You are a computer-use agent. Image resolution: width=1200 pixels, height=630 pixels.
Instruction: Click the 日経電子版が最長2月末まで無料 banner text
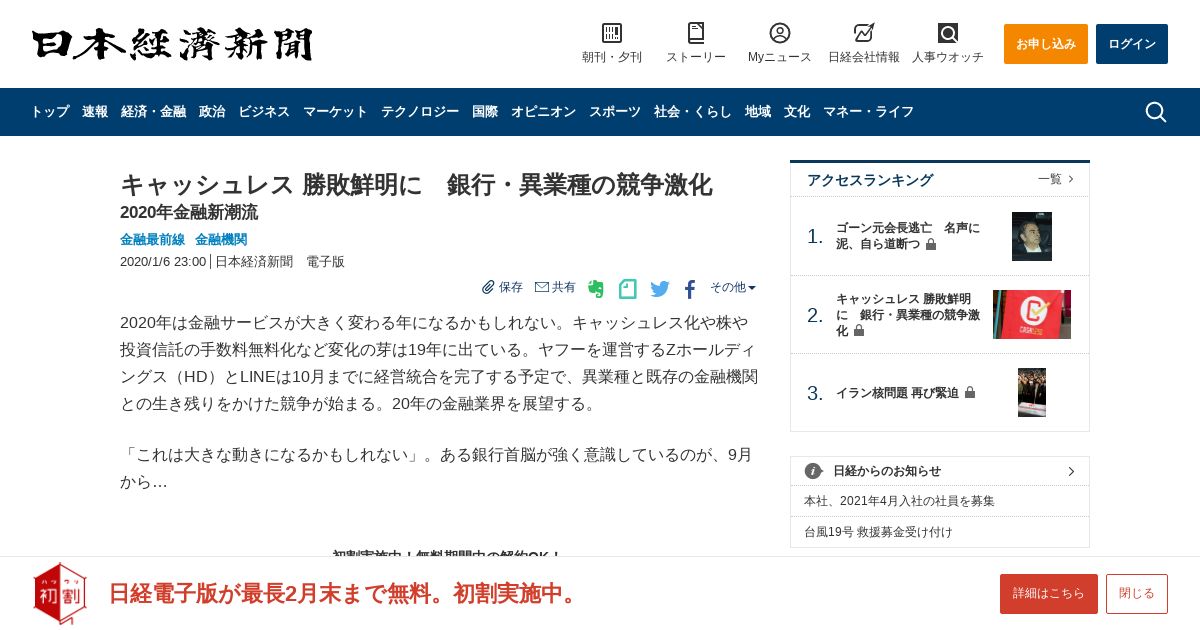point(345,593)
